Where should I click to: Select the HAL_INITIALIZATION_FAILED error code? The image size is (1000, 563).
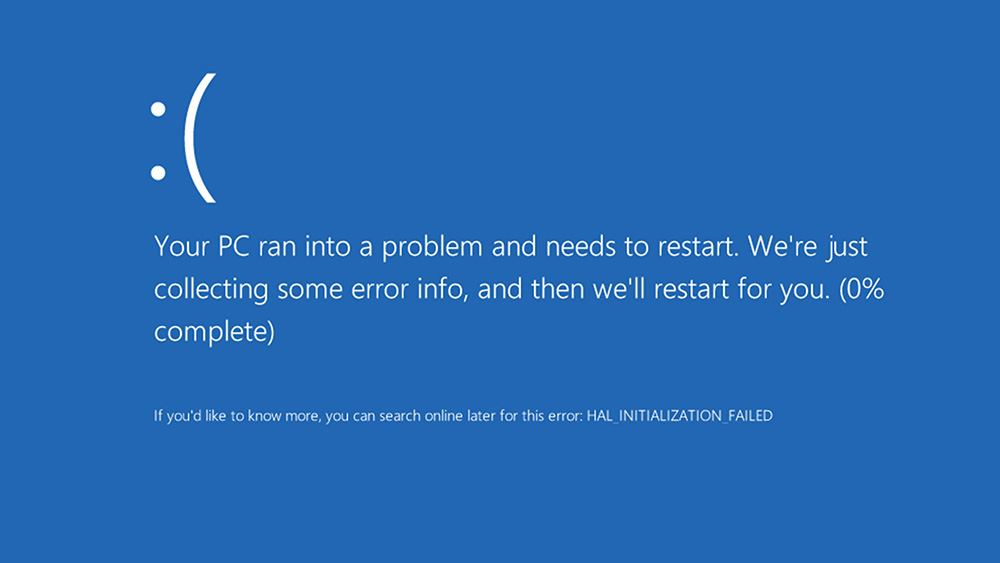(x=679, y=416)
